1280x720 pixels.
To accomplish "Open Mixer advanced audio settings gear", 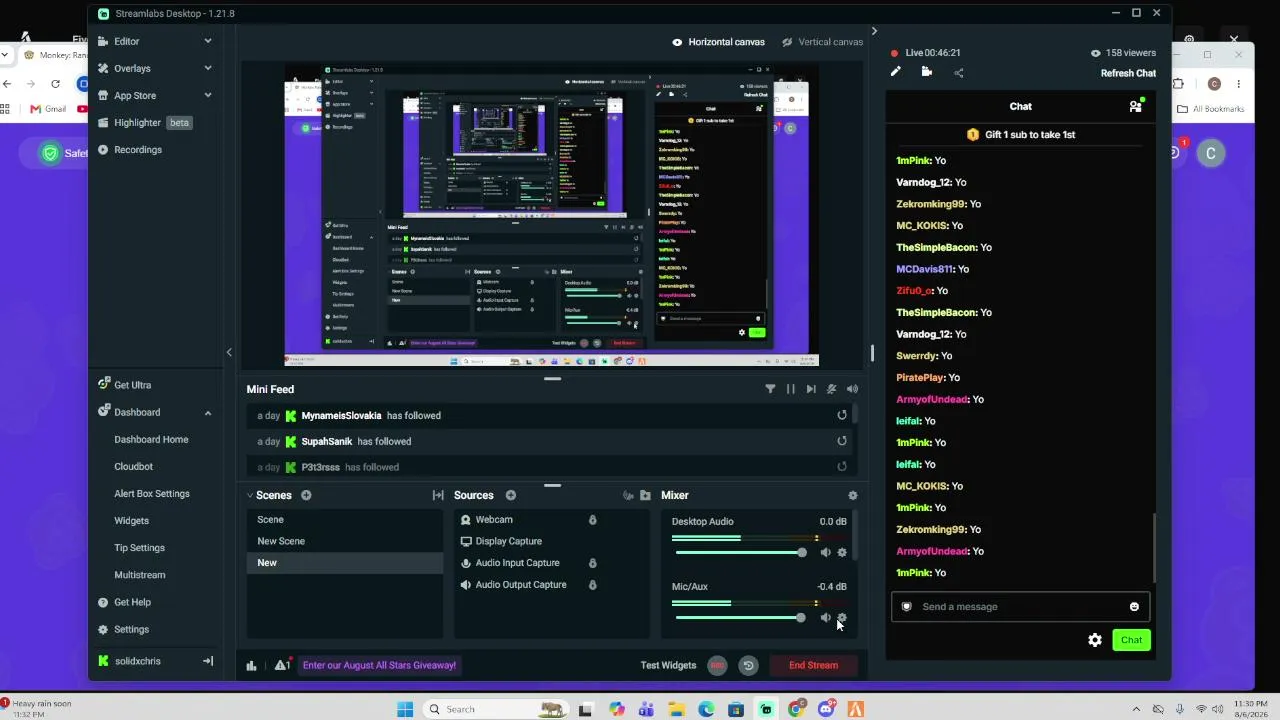I will point(852,495).
